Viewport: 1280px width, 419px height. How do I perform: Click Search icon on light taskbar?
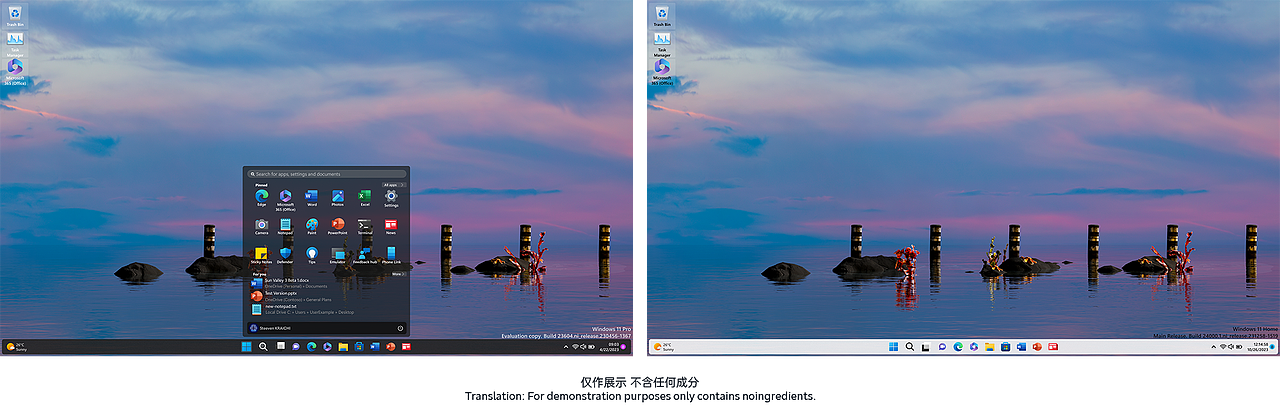pyautogui.click(x=910, y=347)
